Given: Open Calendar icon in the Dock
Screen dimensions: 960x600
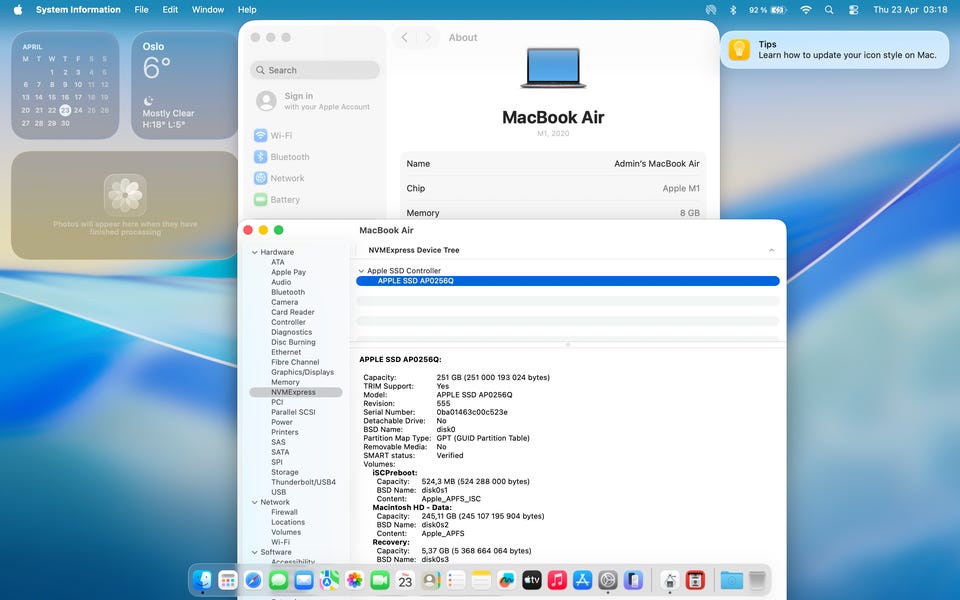Looking at the screenshot, I should tap(405, 579).
